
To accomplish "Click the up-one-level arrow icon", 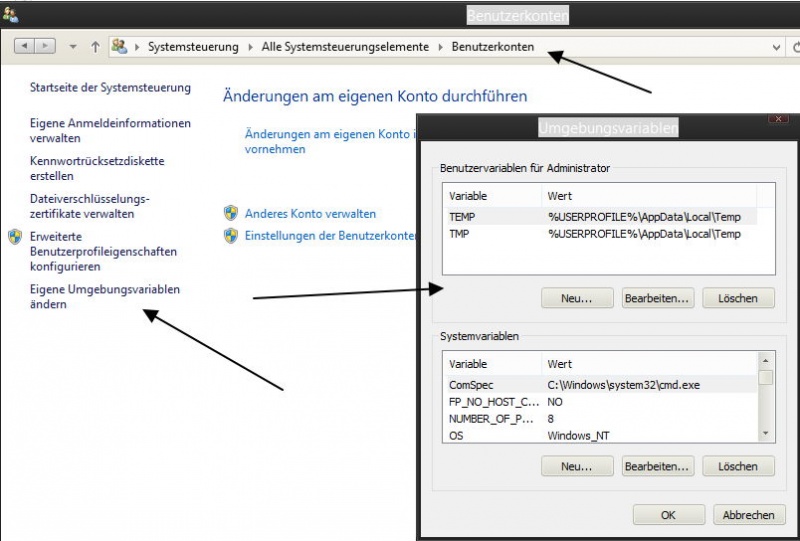I will 95,47.
